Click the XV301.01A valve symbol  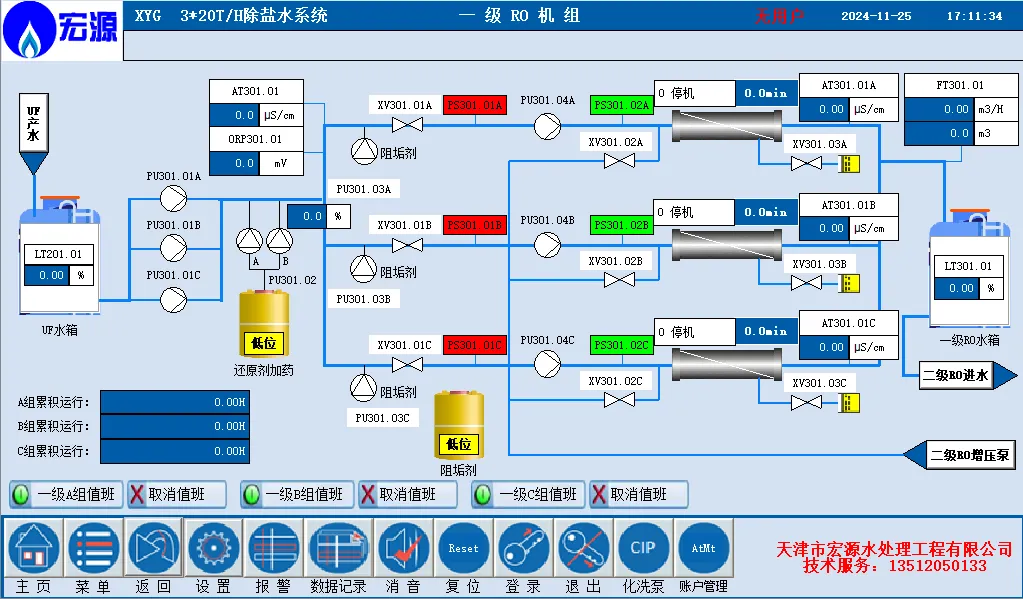(406, 125)
